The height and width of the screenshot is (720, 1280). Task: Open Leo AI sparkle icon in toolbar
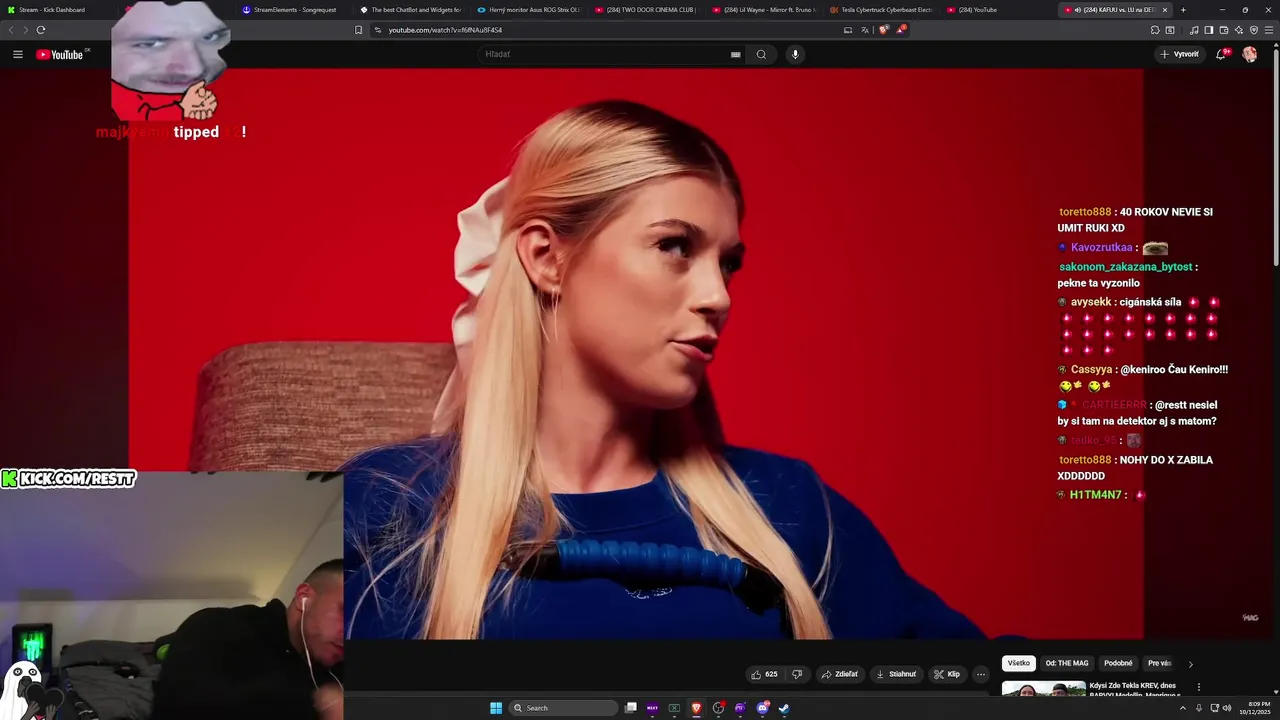pos(1239,30)
